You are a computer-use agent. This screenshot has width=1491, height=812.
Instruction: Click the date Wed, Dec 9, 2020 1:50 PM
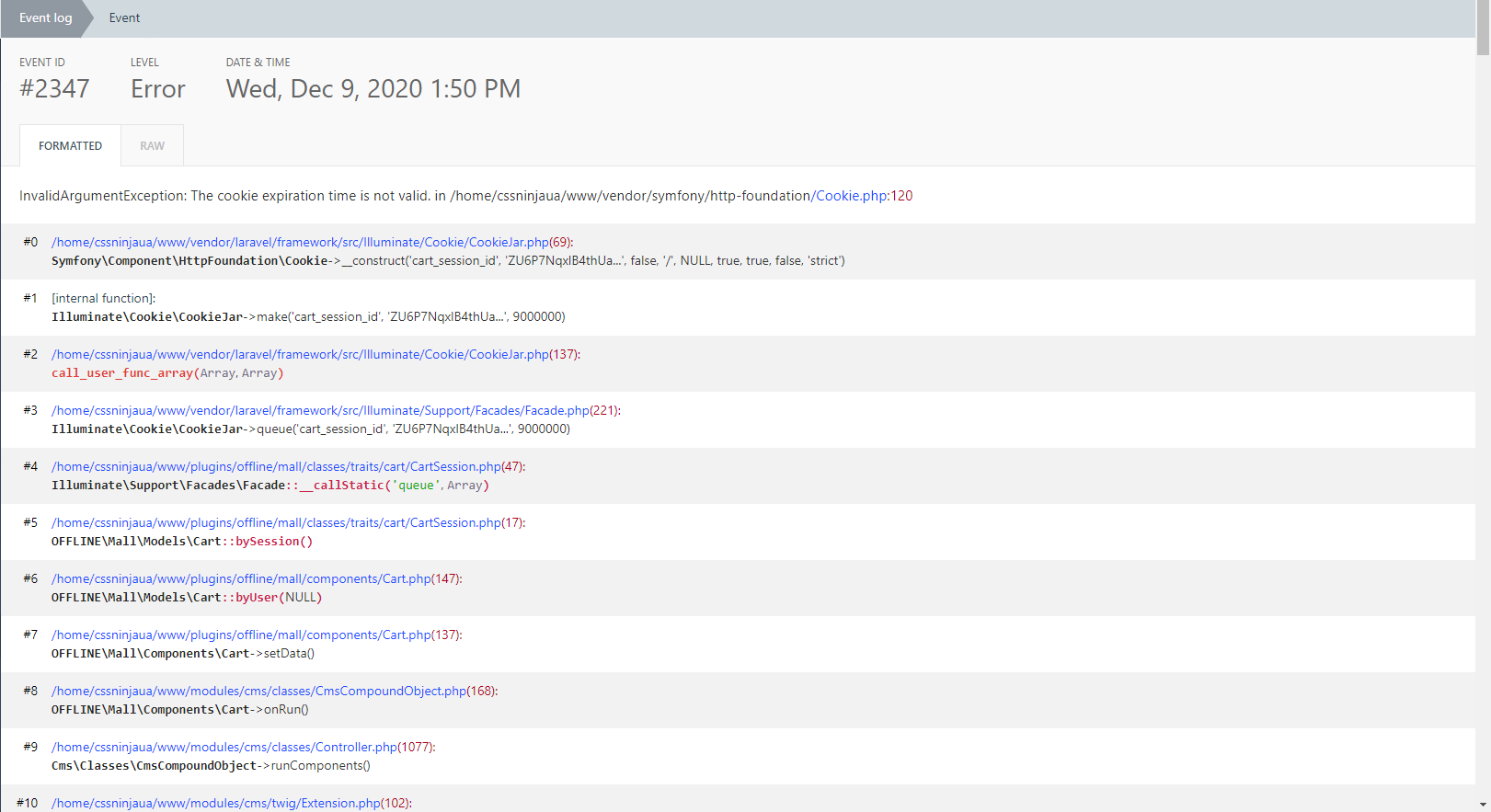pos(373,89)
